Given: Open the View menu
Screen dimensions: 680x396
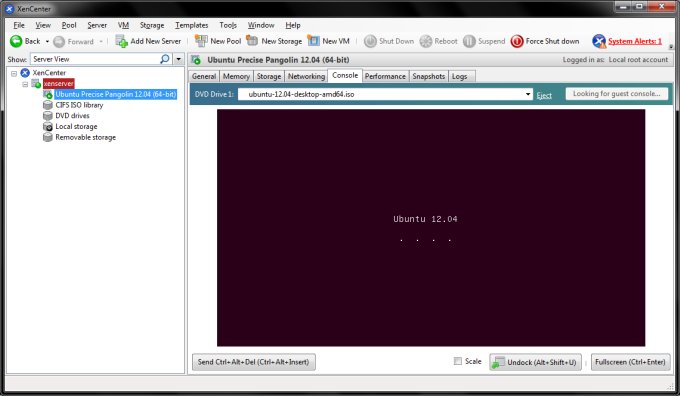Looking at the screenshot, I should pos(43,25).
